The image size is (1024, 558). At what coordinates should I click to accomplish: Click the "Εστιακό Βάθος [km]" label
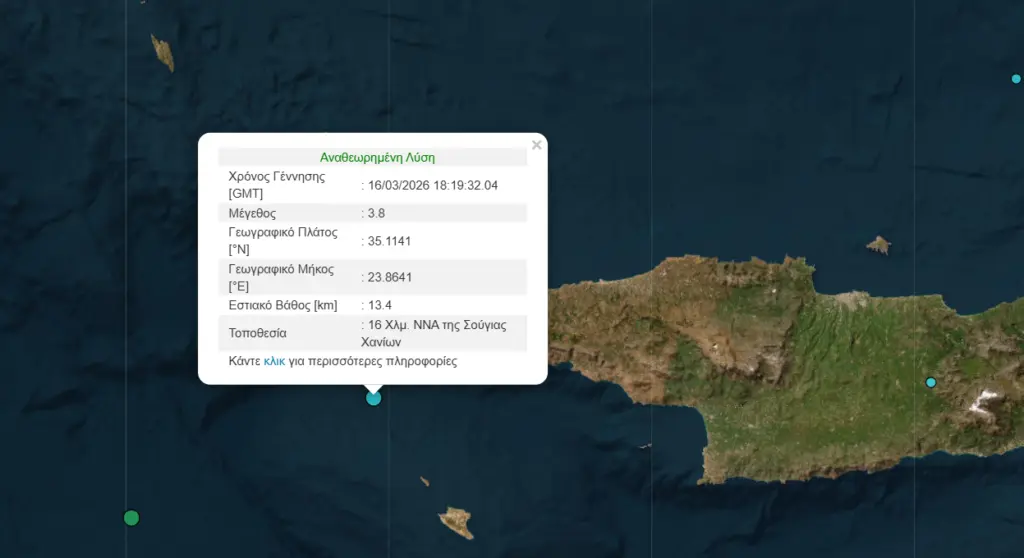point(283,305)
